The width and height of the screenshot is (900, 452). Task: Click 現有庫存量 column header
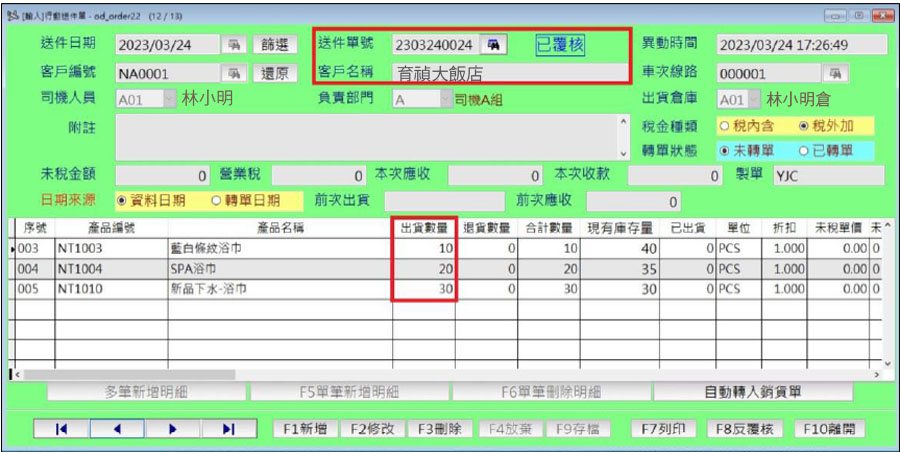[619, 228]
